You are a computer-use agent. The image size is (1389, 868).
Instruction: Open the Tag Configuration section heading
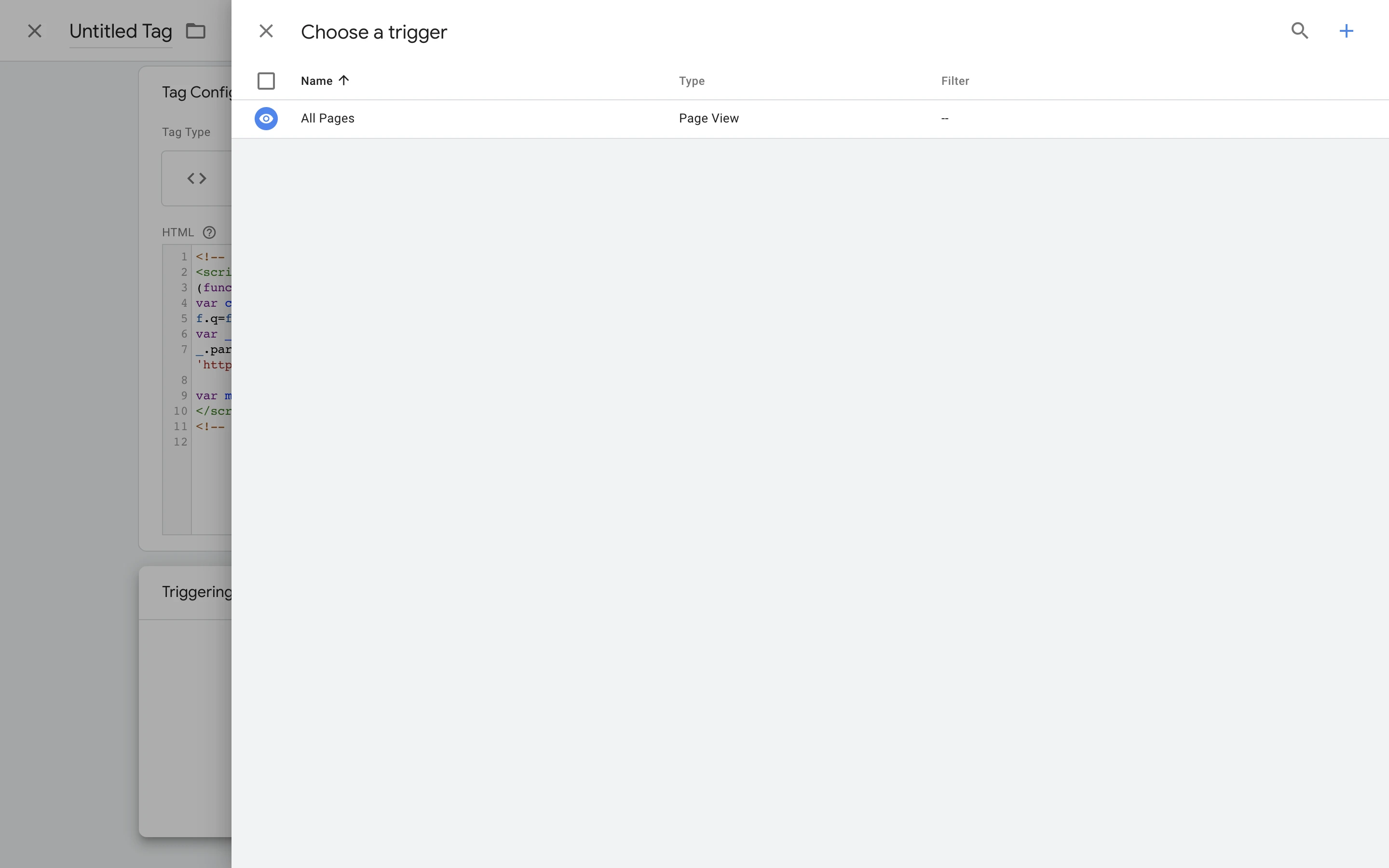tap(195, 93)
